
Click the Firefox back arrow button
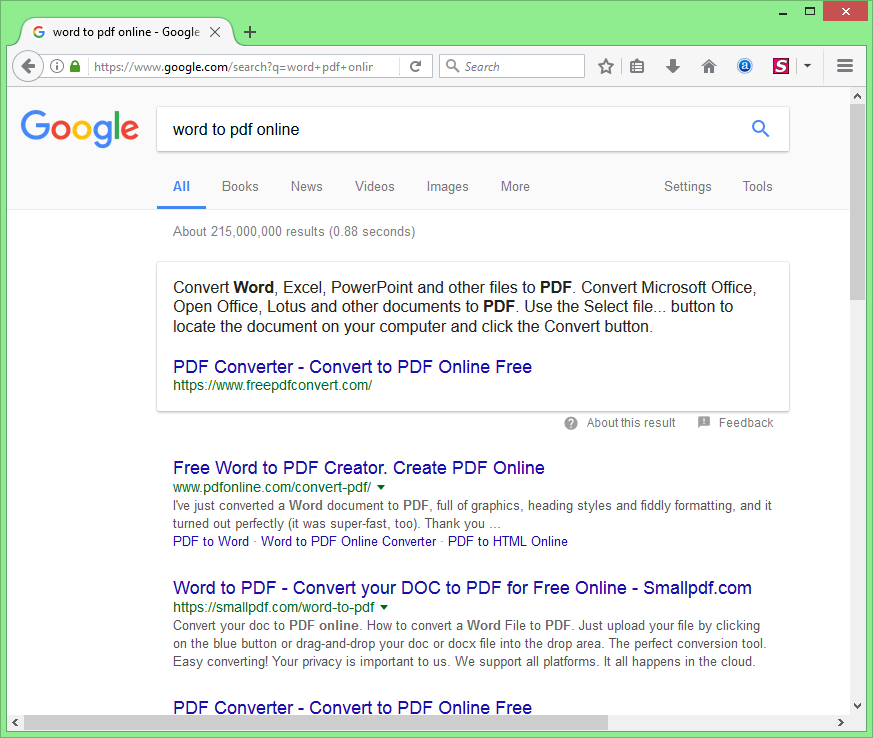(28, 67)
